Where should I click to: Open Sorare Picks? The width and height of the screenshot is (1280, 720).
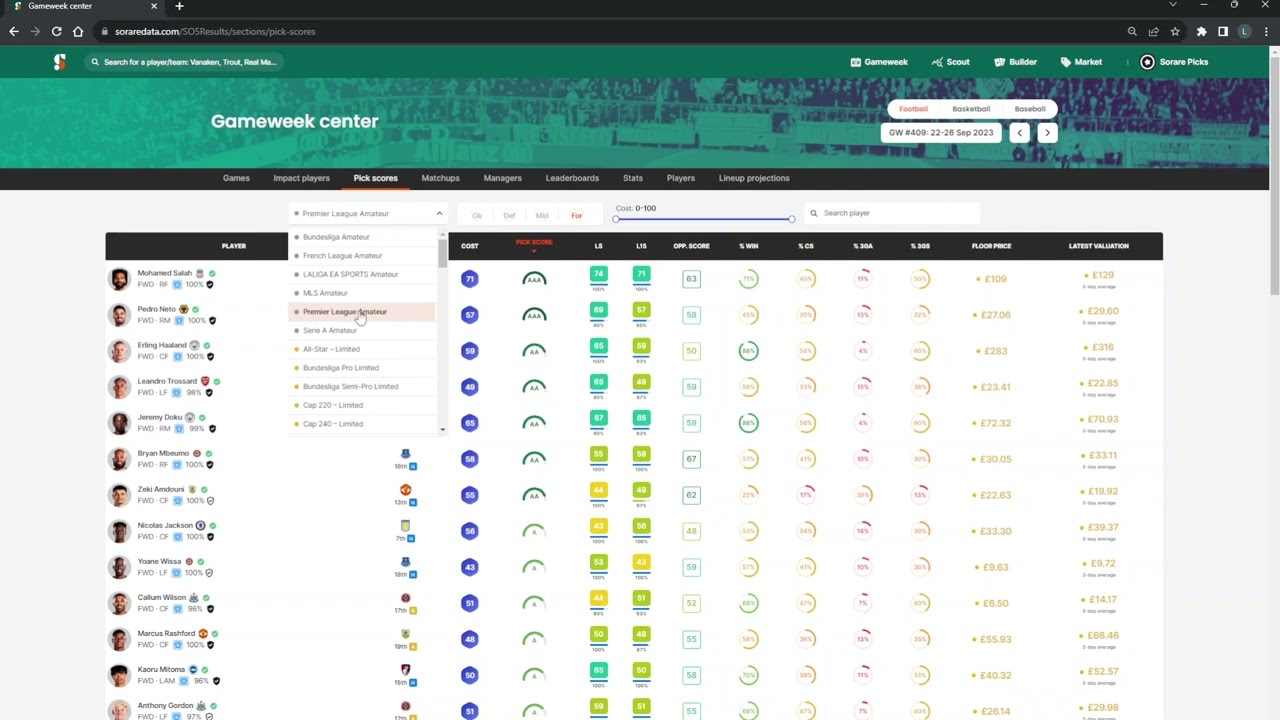(1175, 62)
